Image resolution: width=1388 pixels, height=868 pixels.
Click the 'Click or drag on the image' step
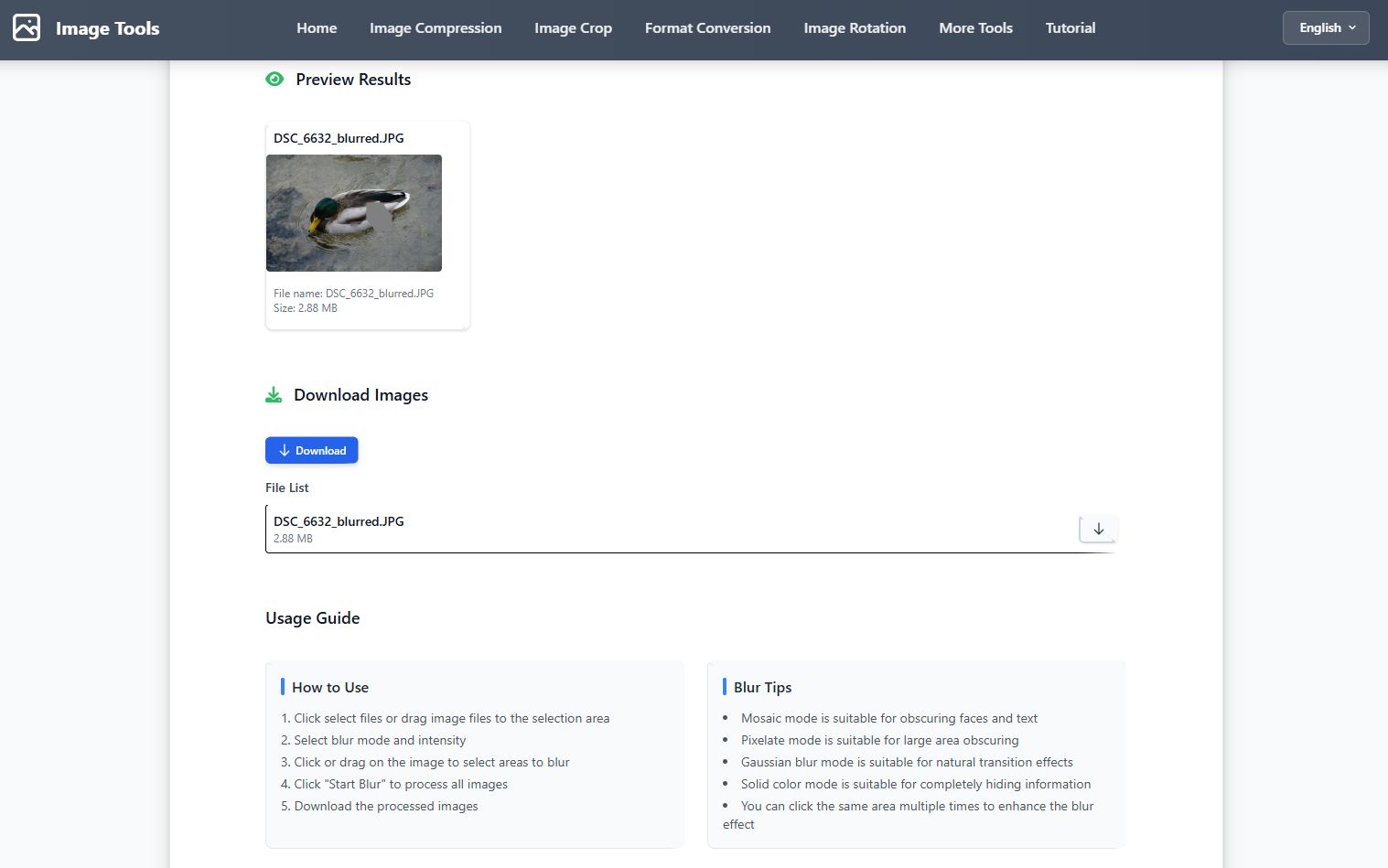pos(425,762)
